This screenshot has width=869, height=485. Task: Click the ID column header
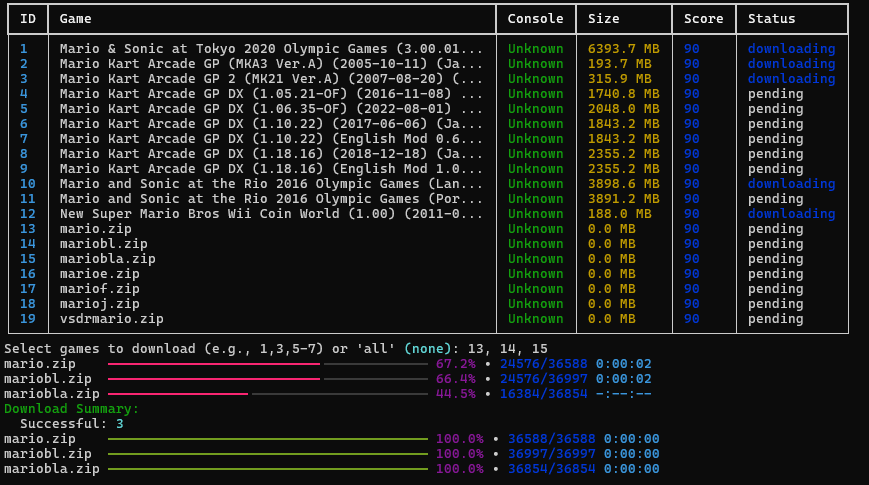coord(28,19)
